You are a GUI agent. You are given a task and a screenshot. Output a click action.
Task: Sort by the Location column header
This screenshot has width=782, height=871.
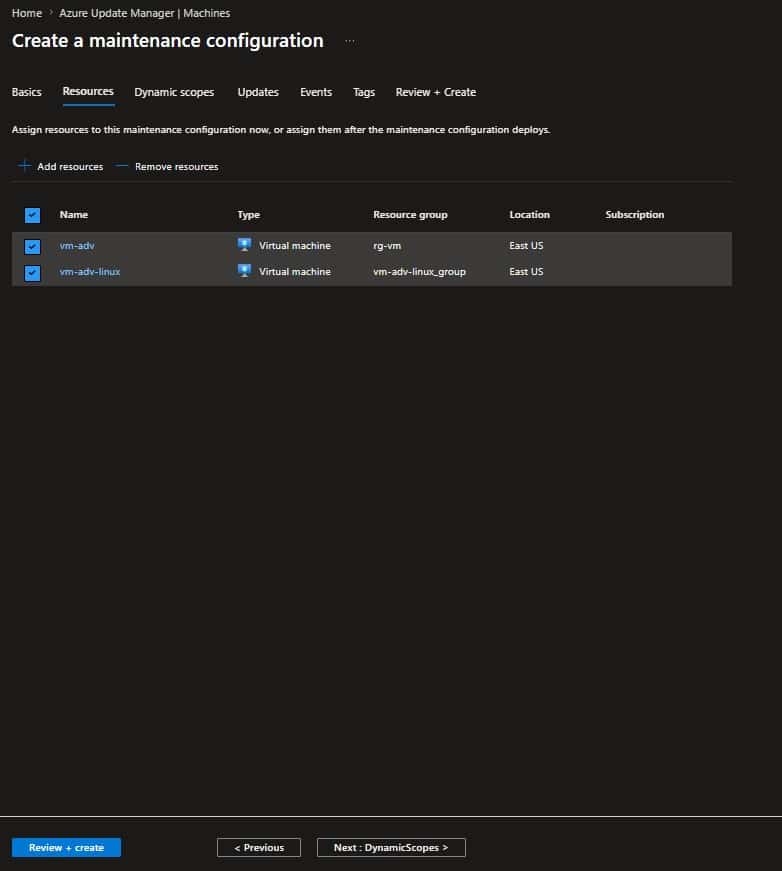pos(529,214)
